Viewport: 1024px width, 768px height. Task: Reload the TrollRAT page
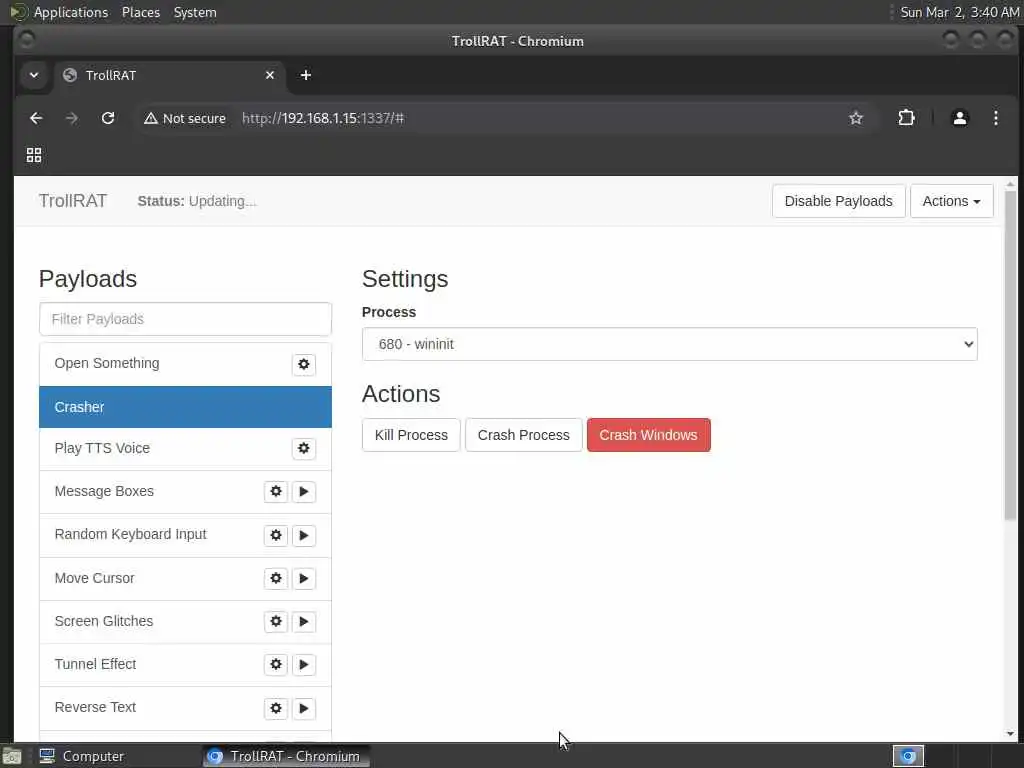108,118
